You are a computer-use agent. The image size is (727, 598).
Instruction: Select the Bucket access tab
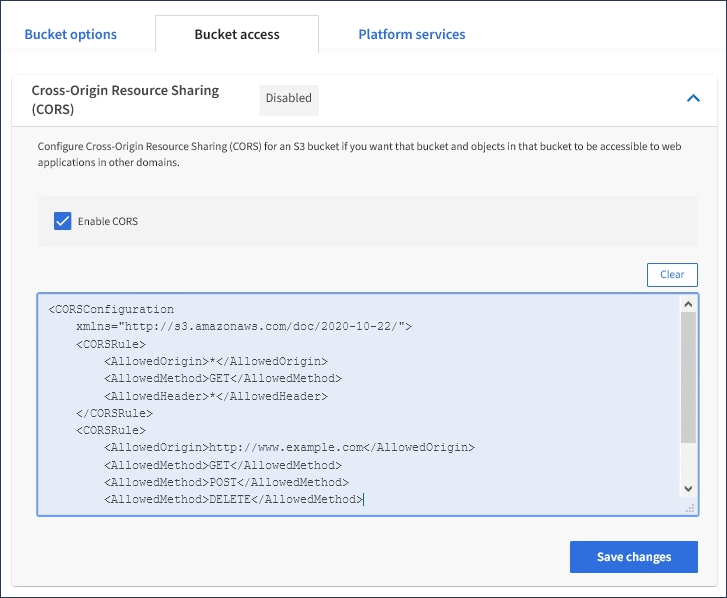tap(237, 34)
